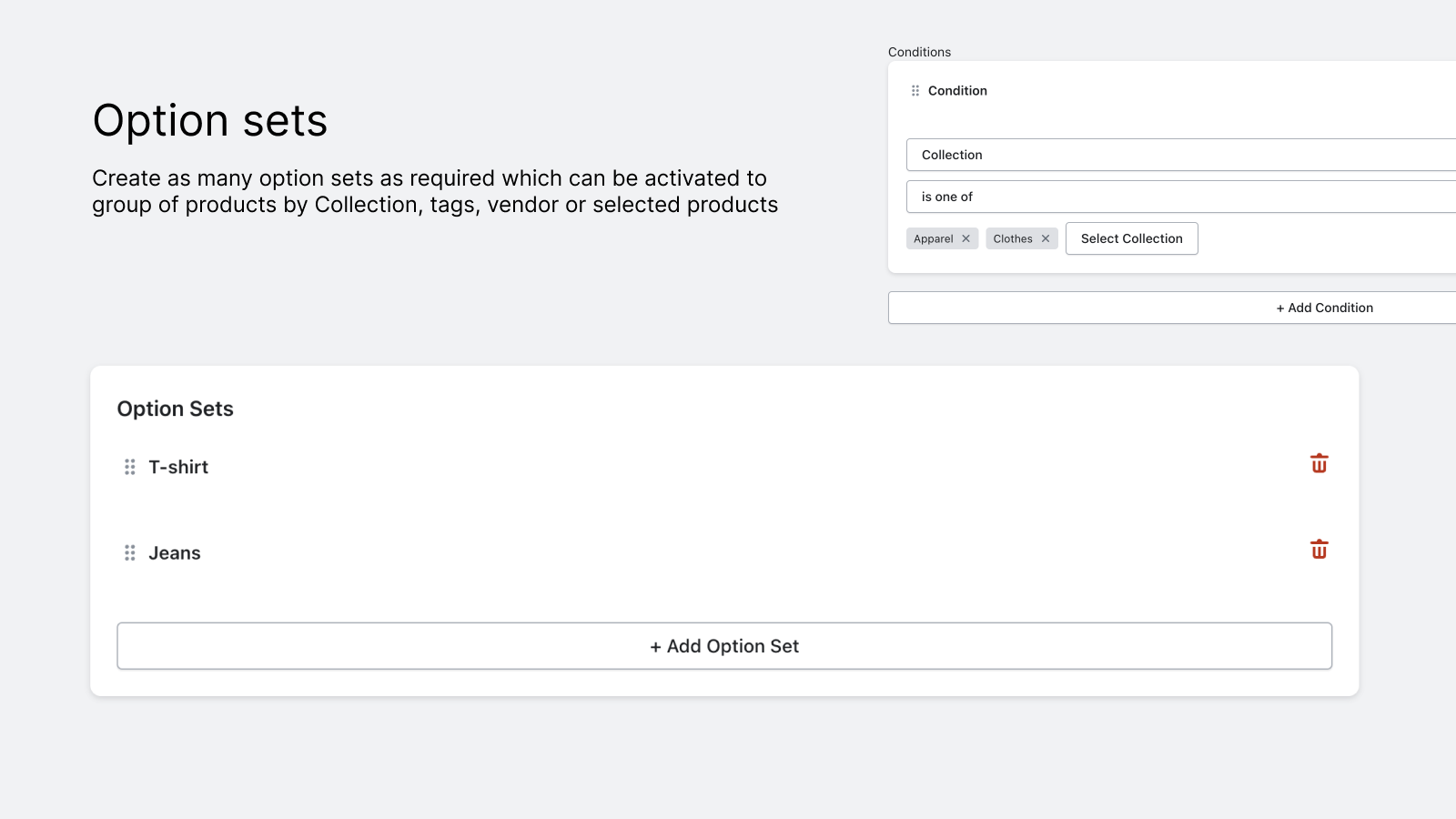Open the Select Collection picker
The height and width of the screenshot is (819, 1456).
[1131, 238]
